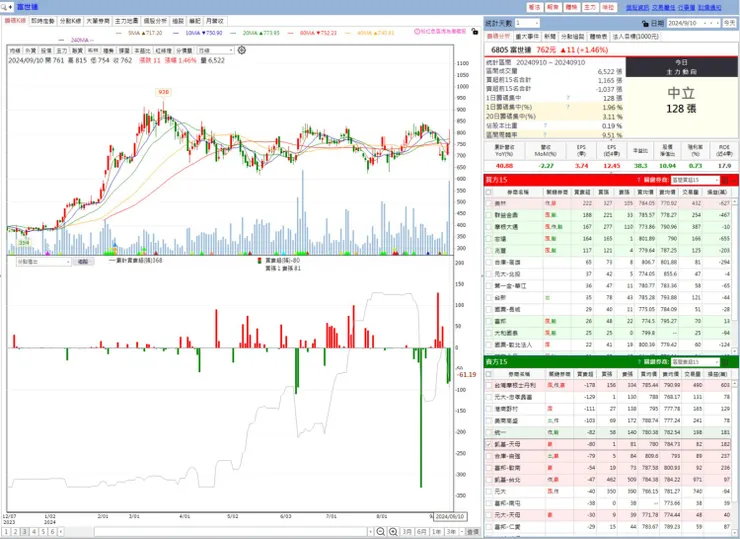Check the 群益金鼎 buyer row checkbox
Screen dimensions: 740x539
tap(489, 215)
